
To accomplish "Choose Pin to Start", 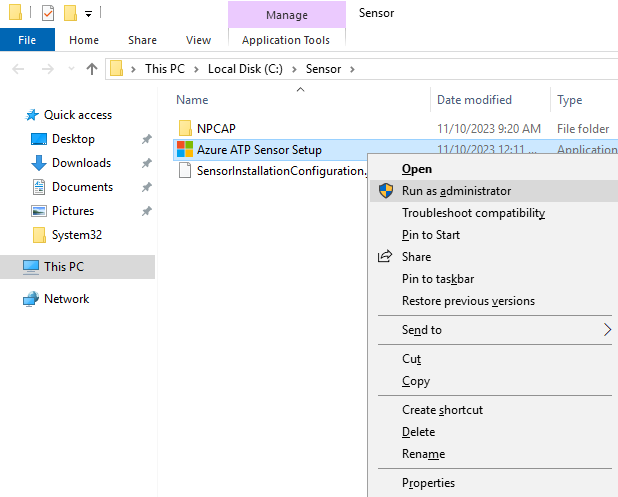I will (x=430, y=235).
